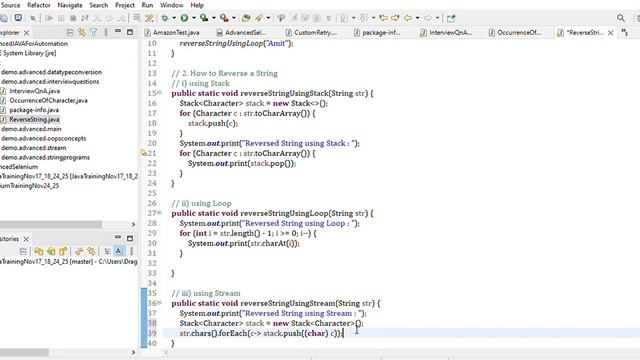Screen dimensions: 640x360
Task: Open the Source menu
Action: point(10,5)
